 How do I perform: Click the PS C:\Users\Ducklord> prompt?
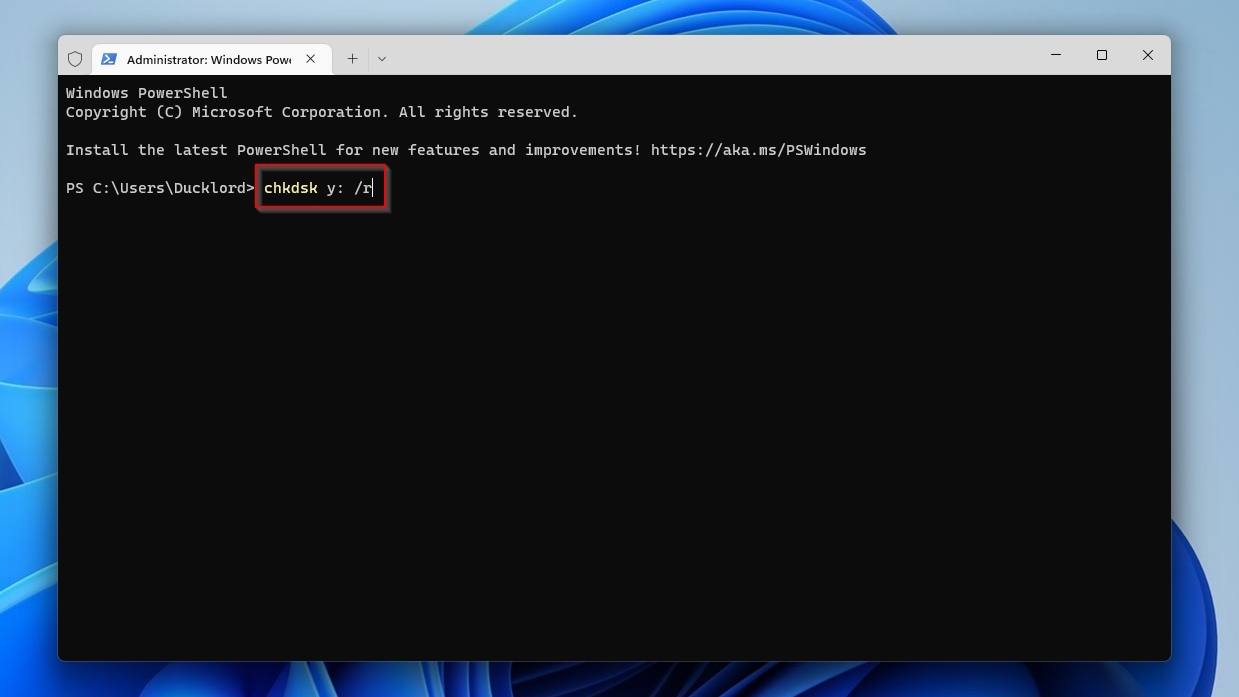pos(160,188)
